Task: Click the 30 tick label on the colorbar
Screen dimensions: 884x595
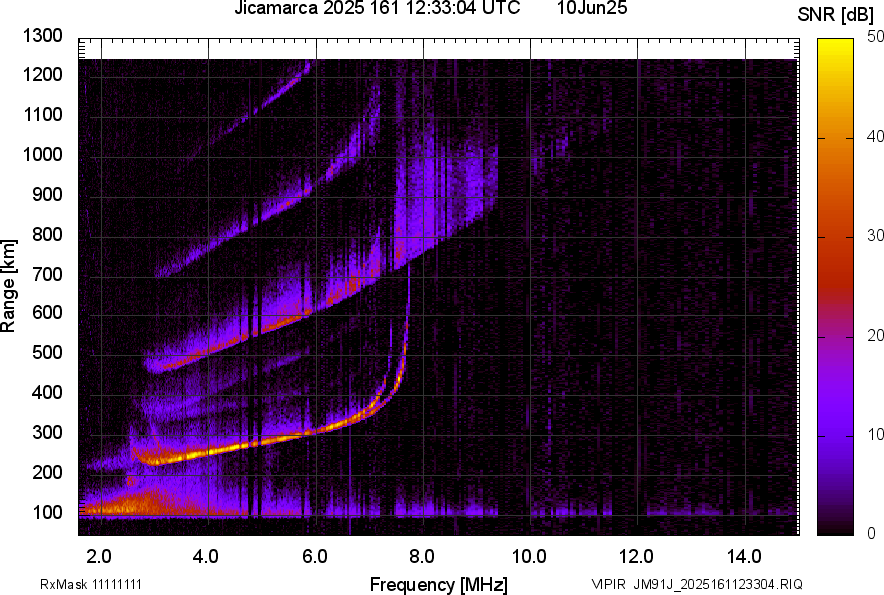Action: point(876,236)
